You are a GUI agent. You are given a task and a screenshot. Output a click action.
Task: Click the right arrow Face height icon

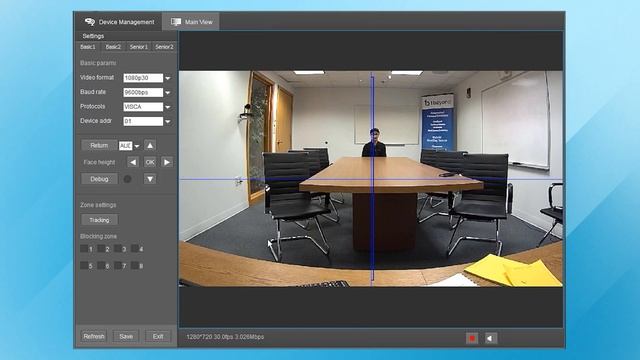tap(167, 162)
